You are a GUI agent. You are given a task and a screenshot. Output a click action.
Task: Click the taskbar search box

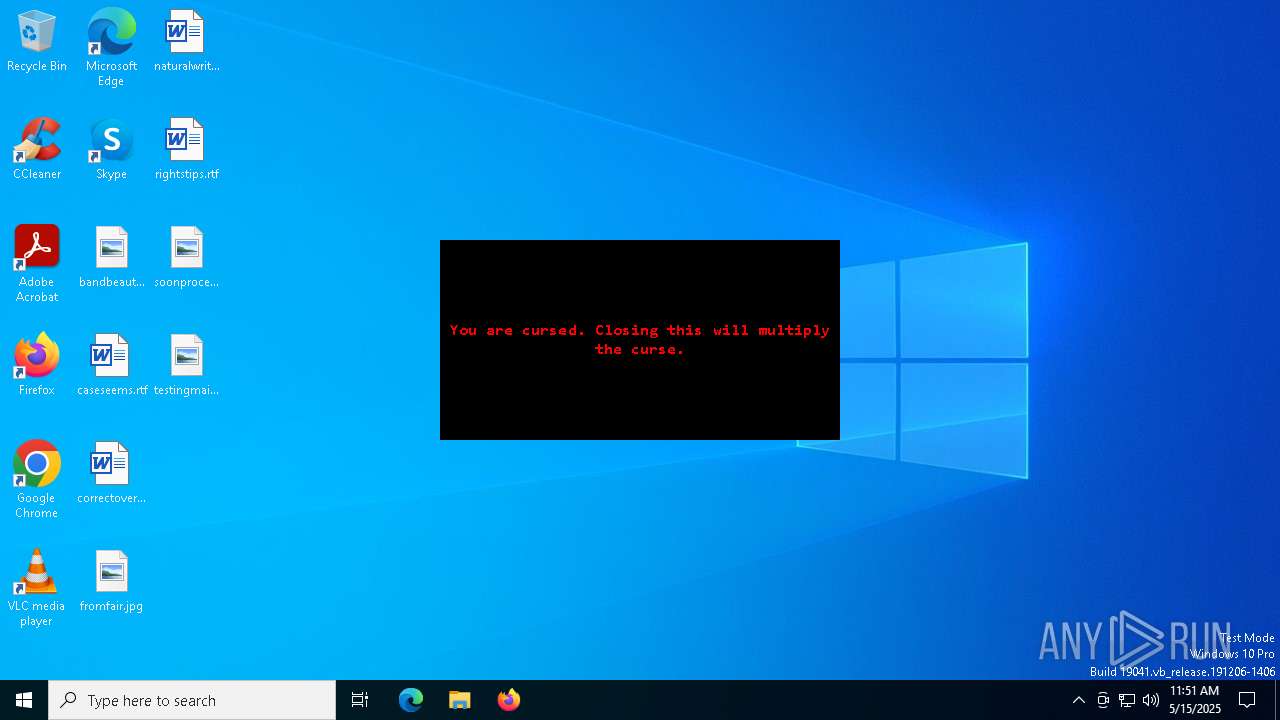(192, 700)
